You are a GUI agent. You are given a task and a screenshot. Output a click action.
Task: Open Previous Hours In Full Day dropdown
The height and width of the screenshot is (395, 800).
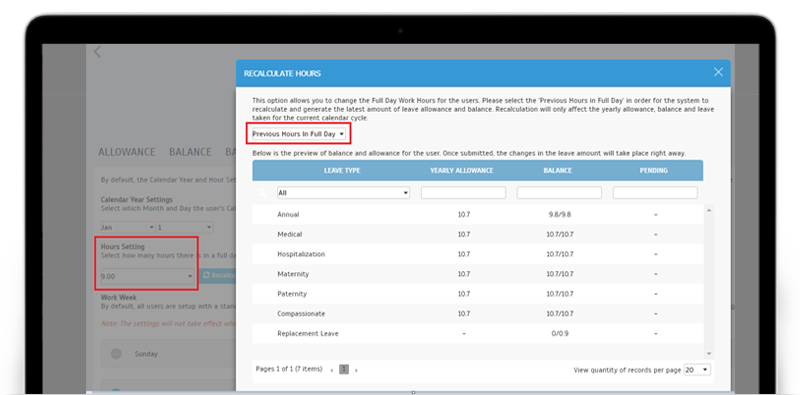tap(298, 134)
